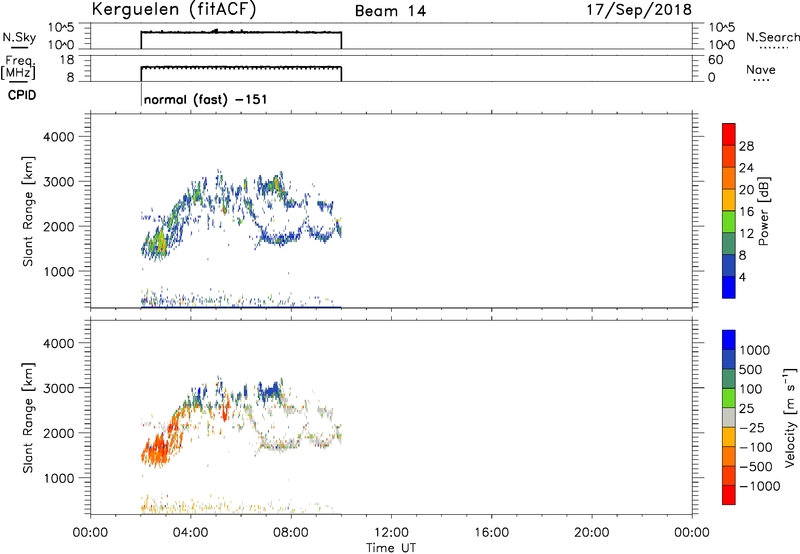Click the 'Power [dB]' colorbar label

pyautogui.click(x=763, y=211)
